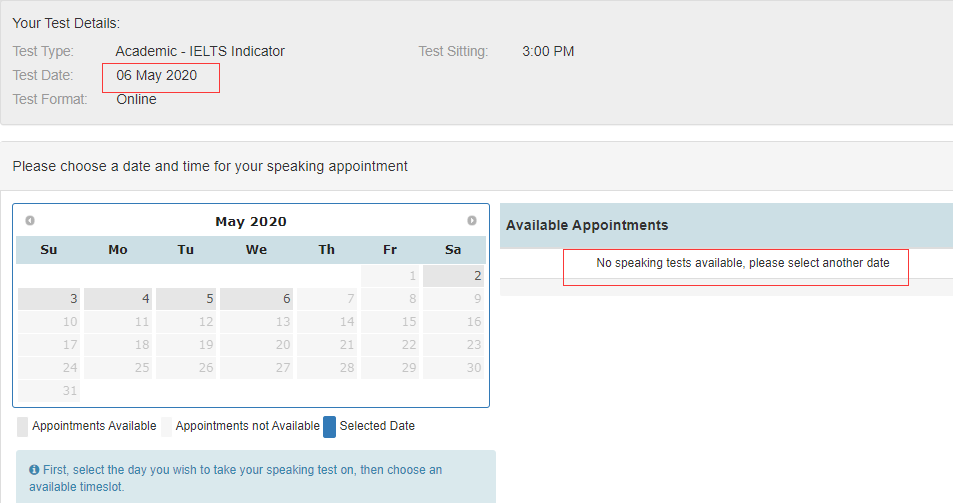Click the Wednesday column header

(256, 250)
